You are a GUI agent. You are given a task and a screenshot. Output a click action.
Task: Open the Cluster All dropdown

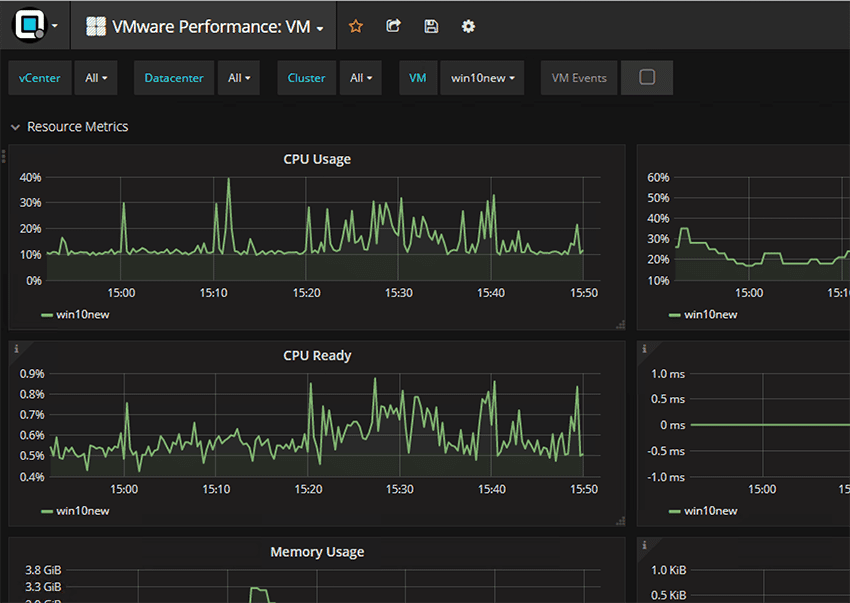(x=361, y=78)
